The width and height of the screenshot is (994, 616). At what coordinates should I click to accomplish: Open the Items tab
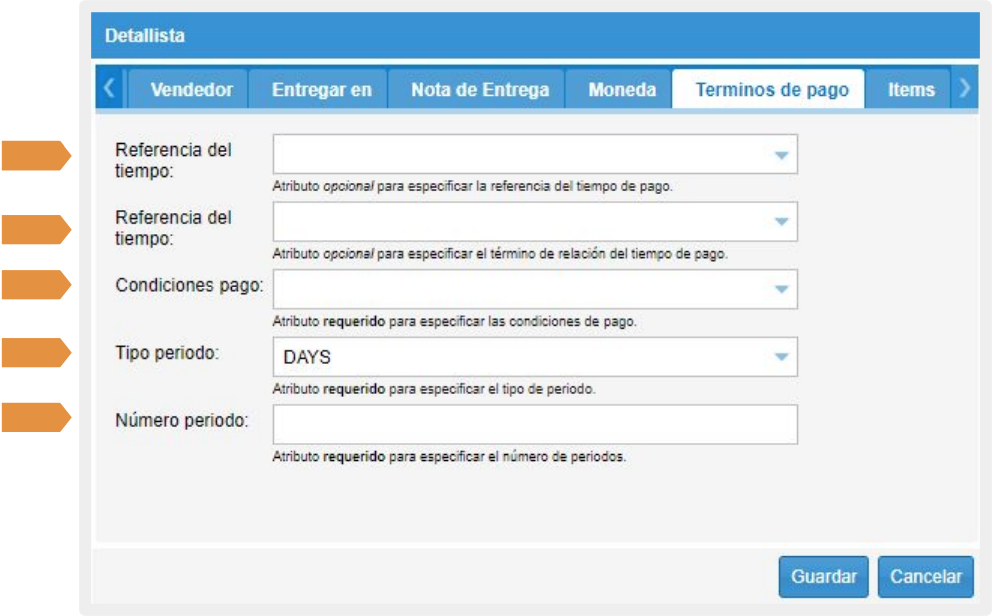pyautogui.click(x=911, y=90)
